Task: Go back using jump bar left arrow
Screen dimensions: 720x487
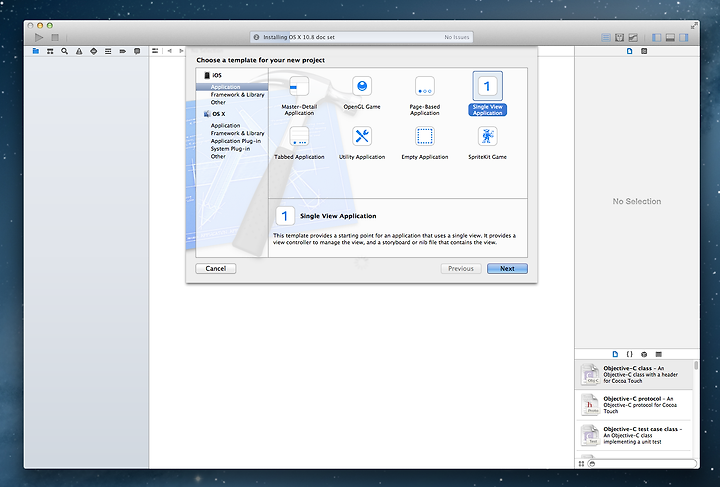Action: [x=169, y=50]
